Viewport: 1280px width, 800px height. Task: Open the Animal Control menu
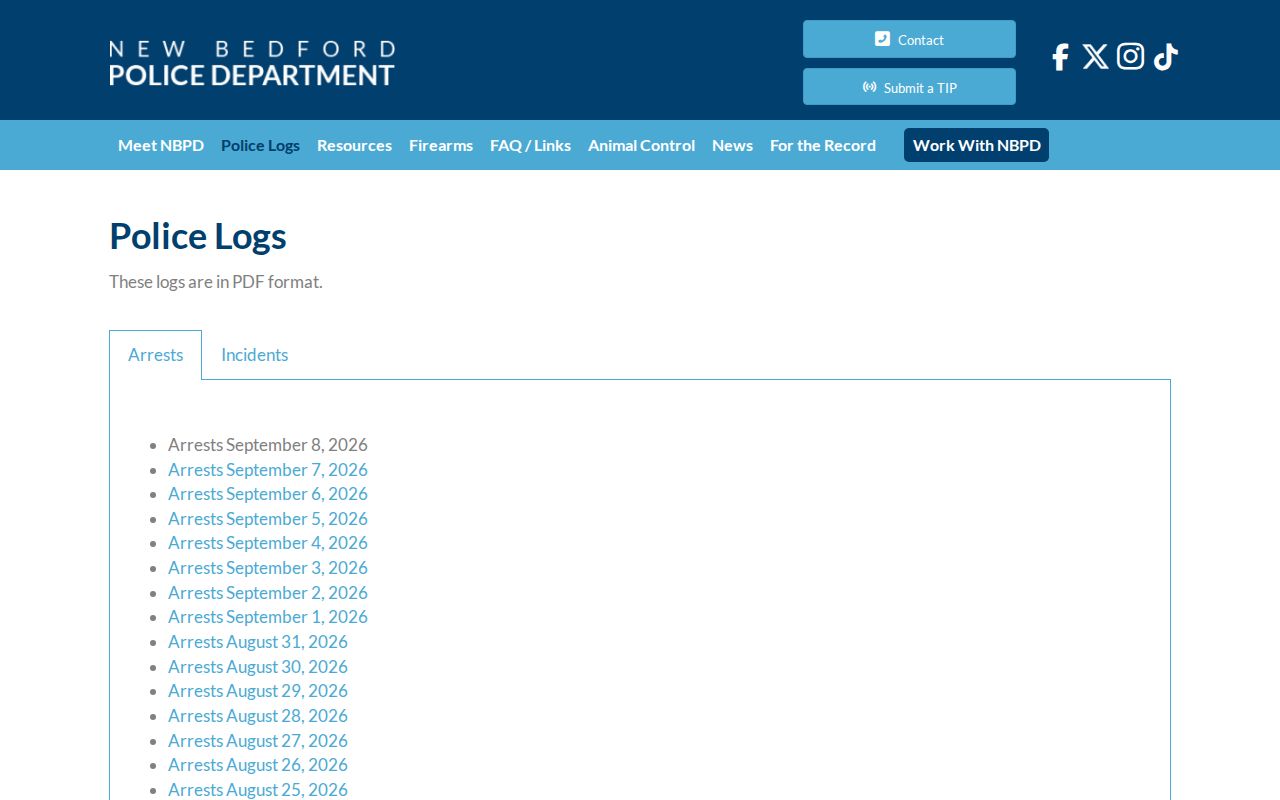tap(641, 145)
